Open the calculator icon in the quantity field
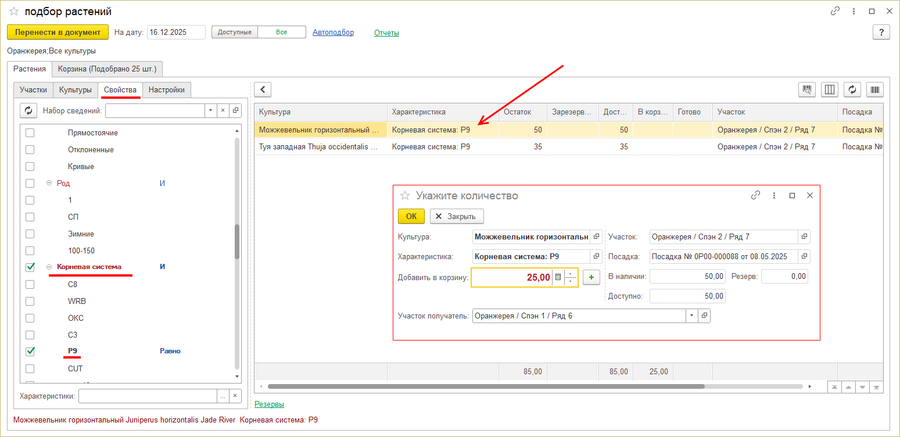The width and height of the screenshot is (900, 437). [558, 277]
